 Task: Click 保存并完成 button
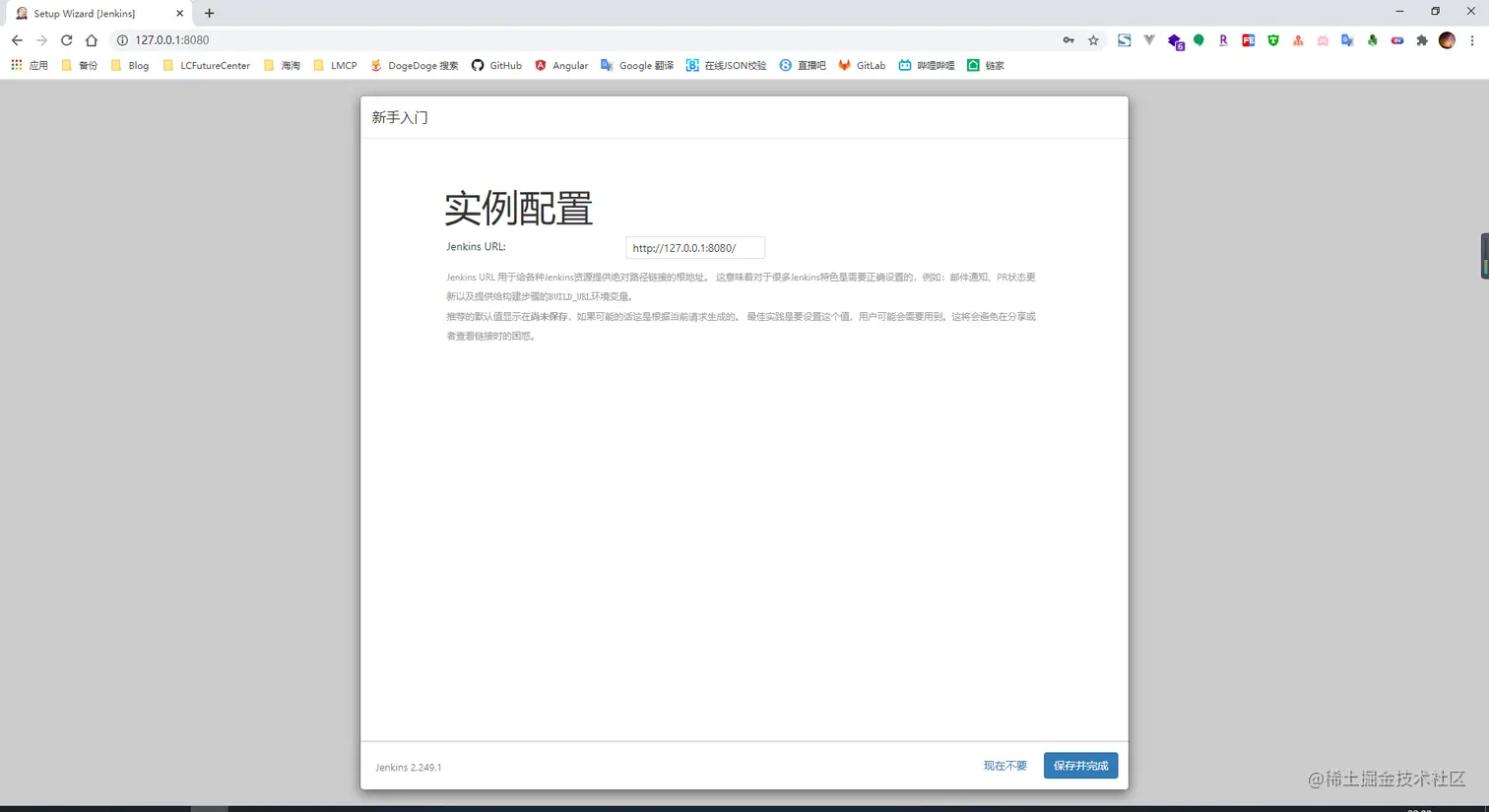pos(1080,766)
